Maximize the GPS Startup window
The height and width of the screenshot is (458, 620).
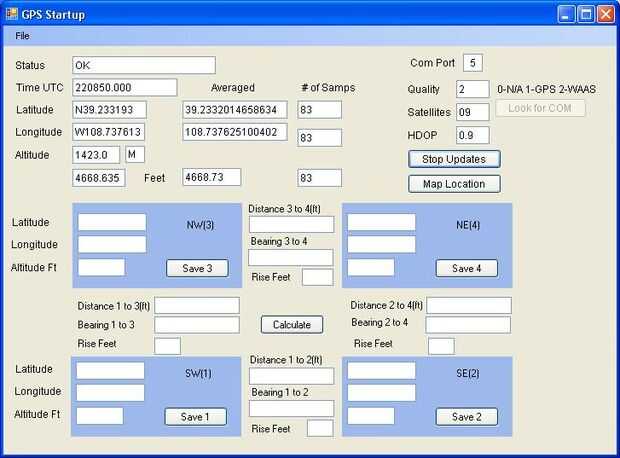(586, 15)
